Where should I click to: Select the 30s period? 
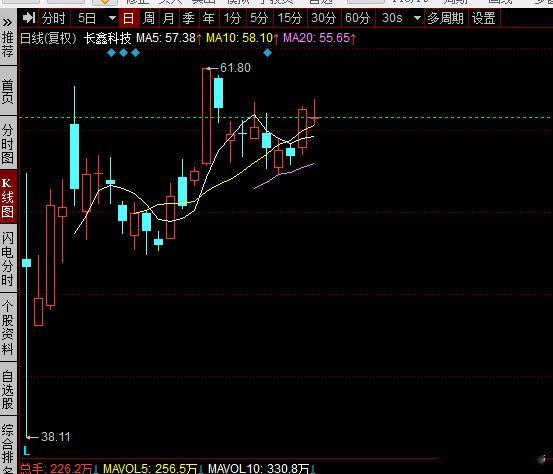point(392,18)
